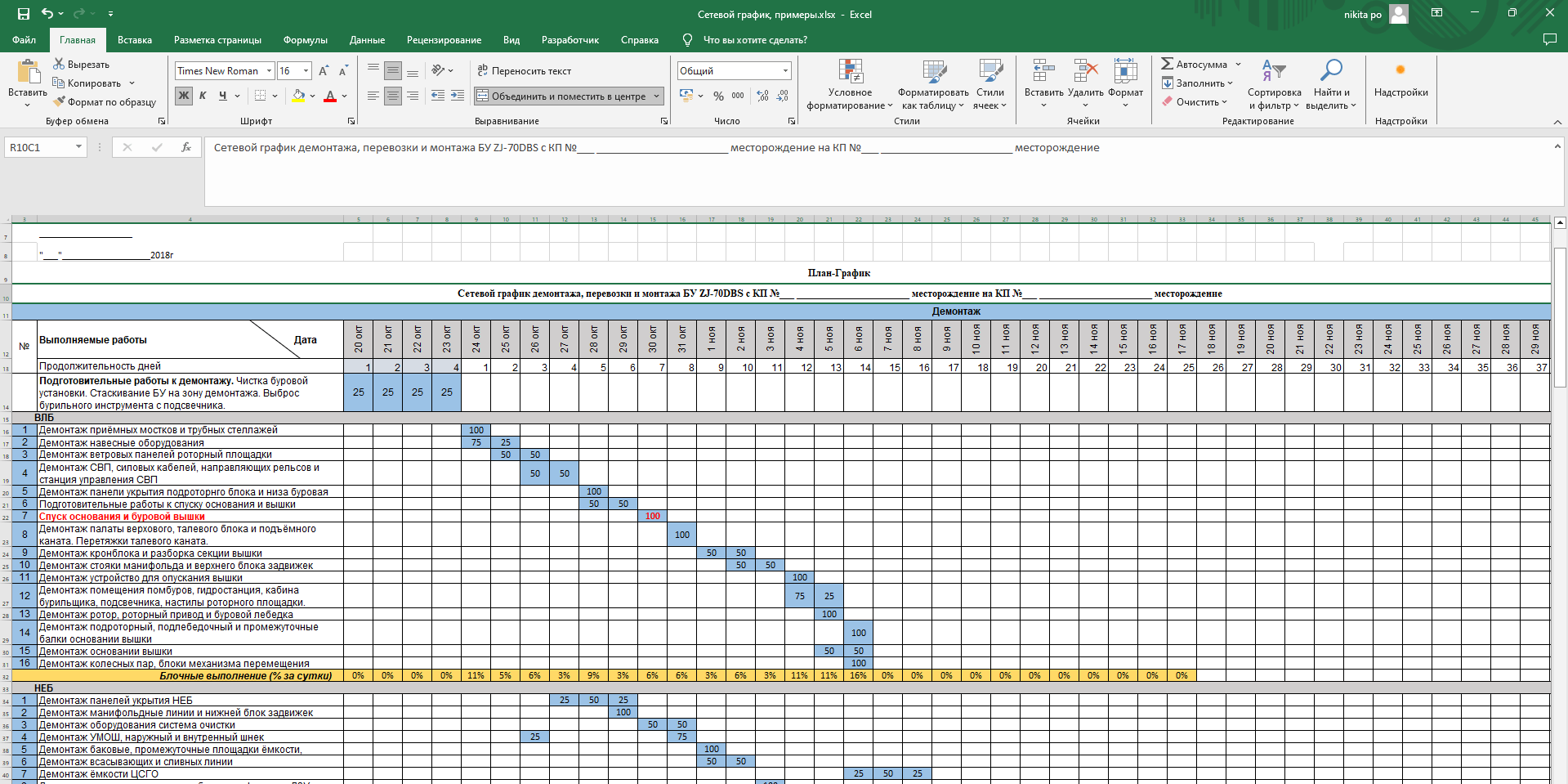This screenshot has height=784, width=1568.
Task: Click Автосумма sigma button
Action: point(1194,65)
